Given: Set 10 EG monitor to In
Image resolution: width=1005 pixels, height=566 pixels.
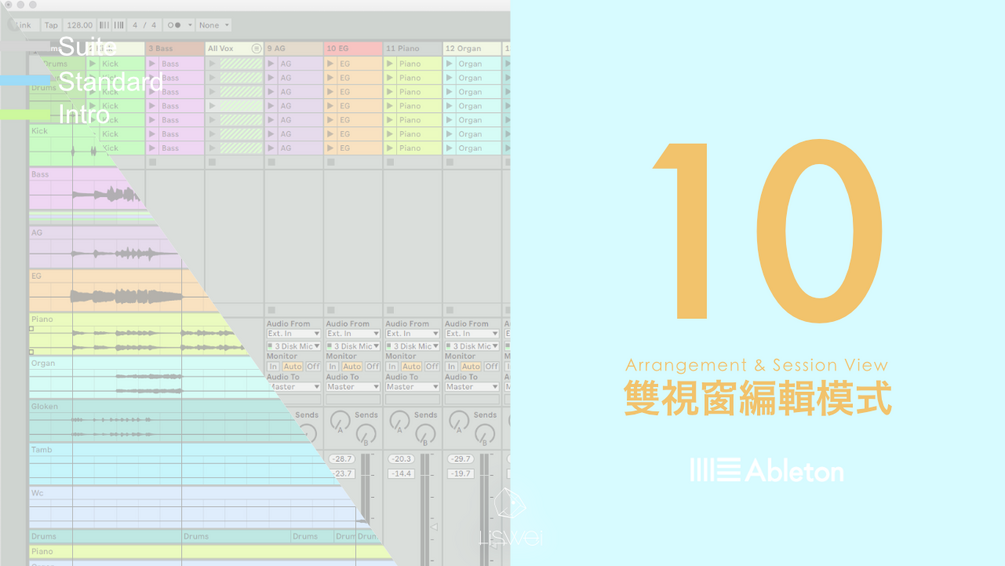Looking at the screenshot, I should pyautogui.click(x=333, y=367).
